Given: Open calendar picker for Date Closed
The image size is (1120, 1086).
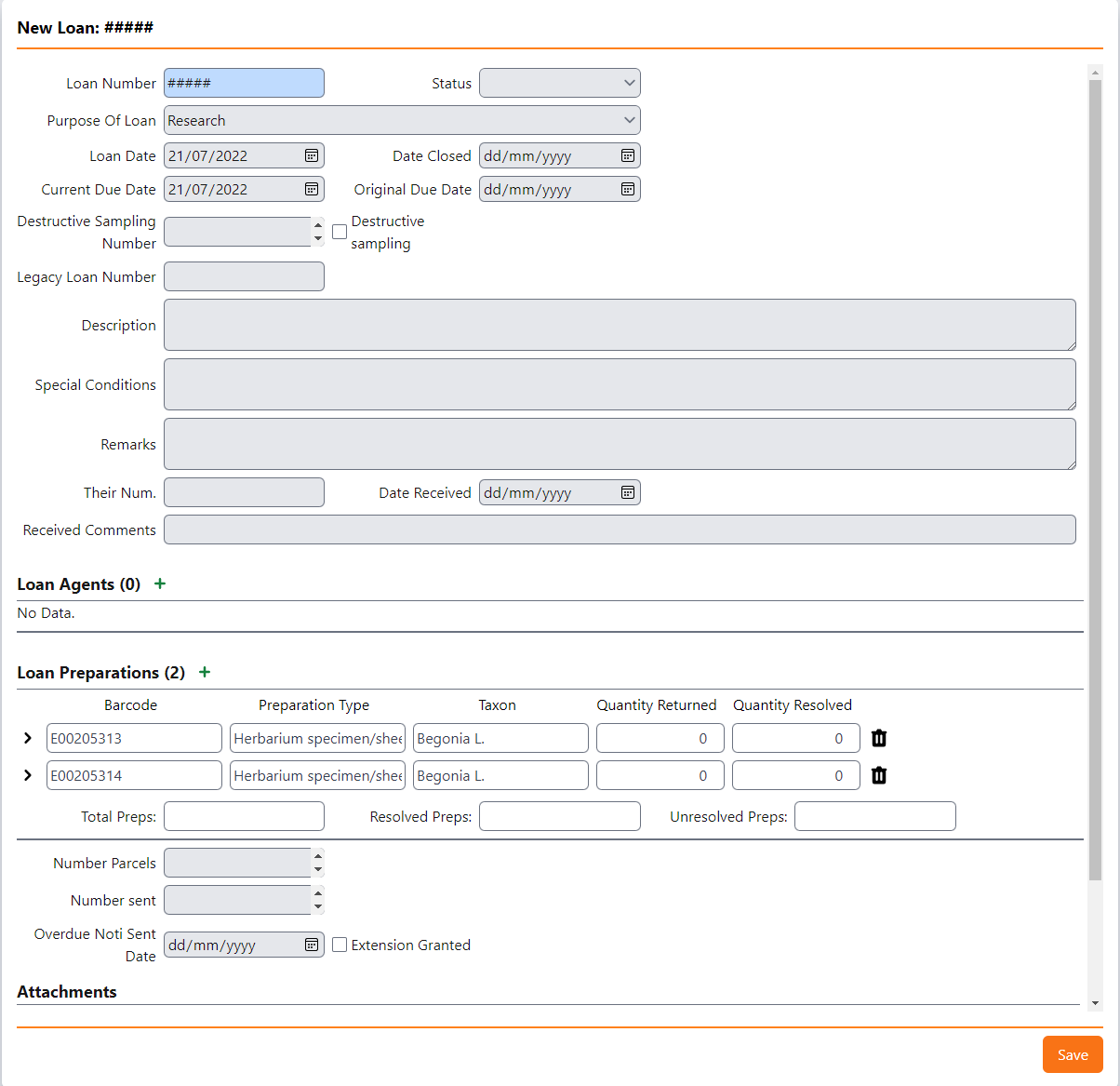Looking at the screenshot, I should click(x=628, y=155).
